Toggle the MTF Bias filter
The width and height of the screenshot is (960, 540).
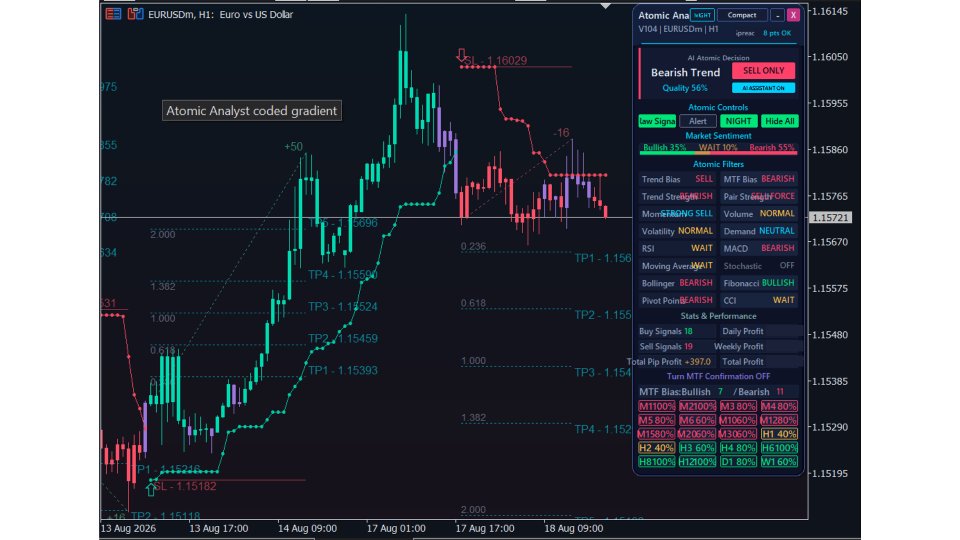pyautogui.click(x=759, y=179)
